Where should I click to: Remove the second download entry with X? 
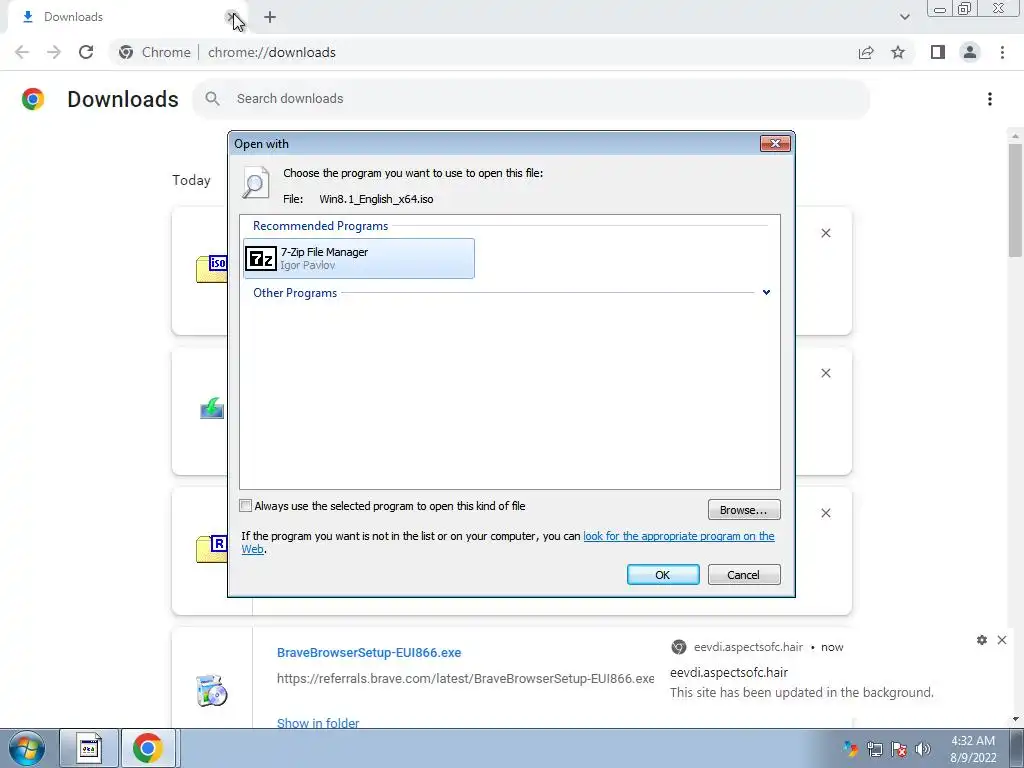(825, 373)
